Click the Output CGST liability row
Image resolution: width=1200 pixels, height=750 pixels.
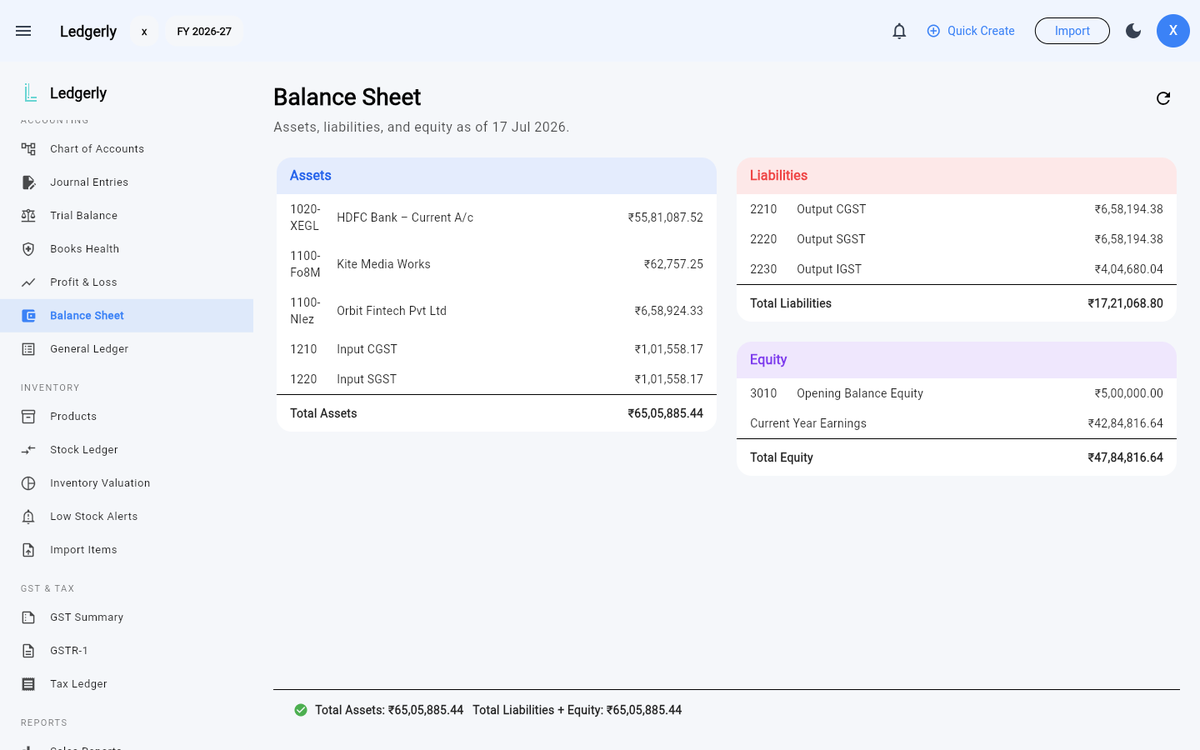coord(957,209)
